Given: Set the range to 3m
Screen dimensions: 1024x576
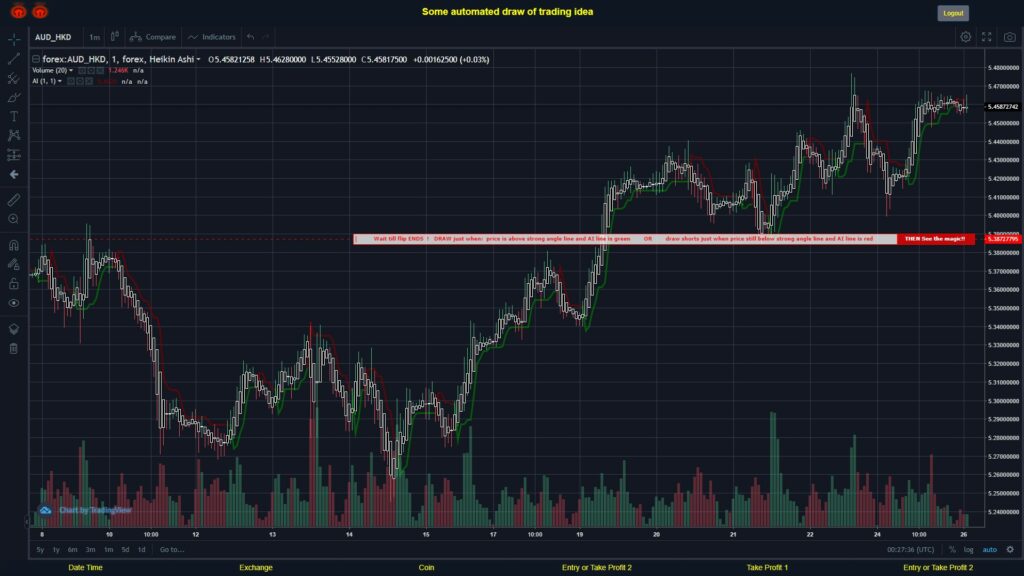Looking at the screenshot, I should [91, 550].
